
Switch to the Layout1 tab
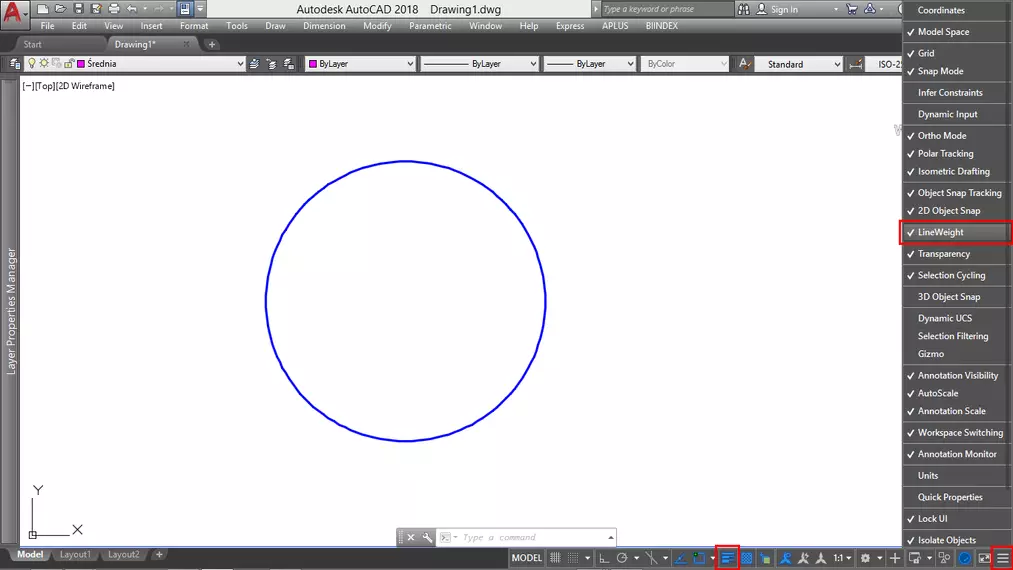[75, 554]
